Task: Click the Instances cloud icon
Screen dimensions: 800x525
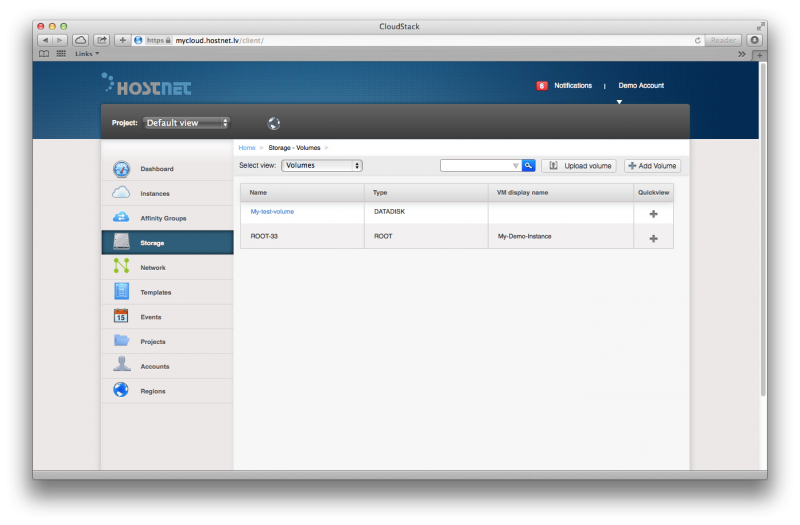Action: (x=121, y=193)
